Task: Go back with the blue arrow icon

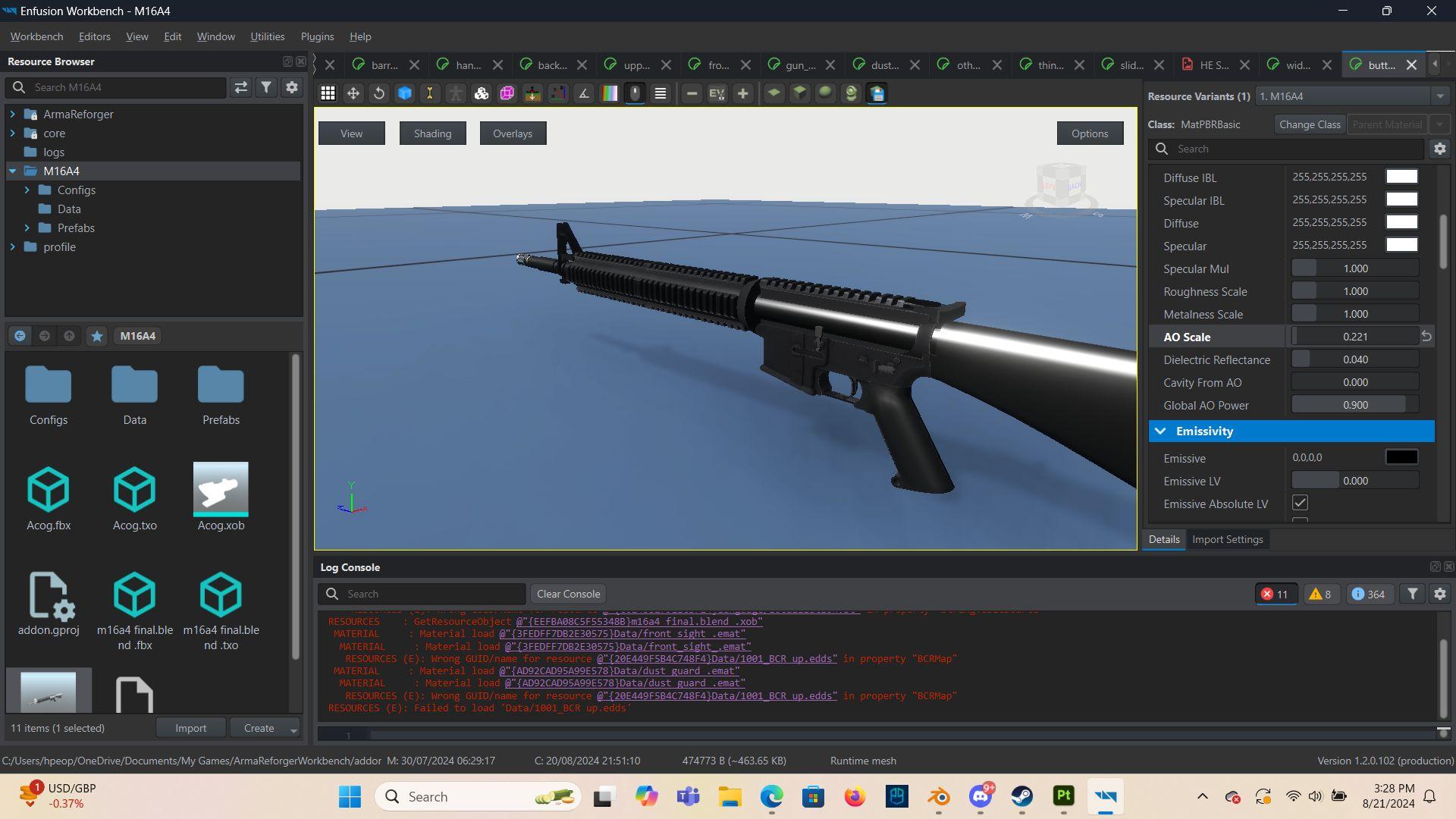Action: 20,336
